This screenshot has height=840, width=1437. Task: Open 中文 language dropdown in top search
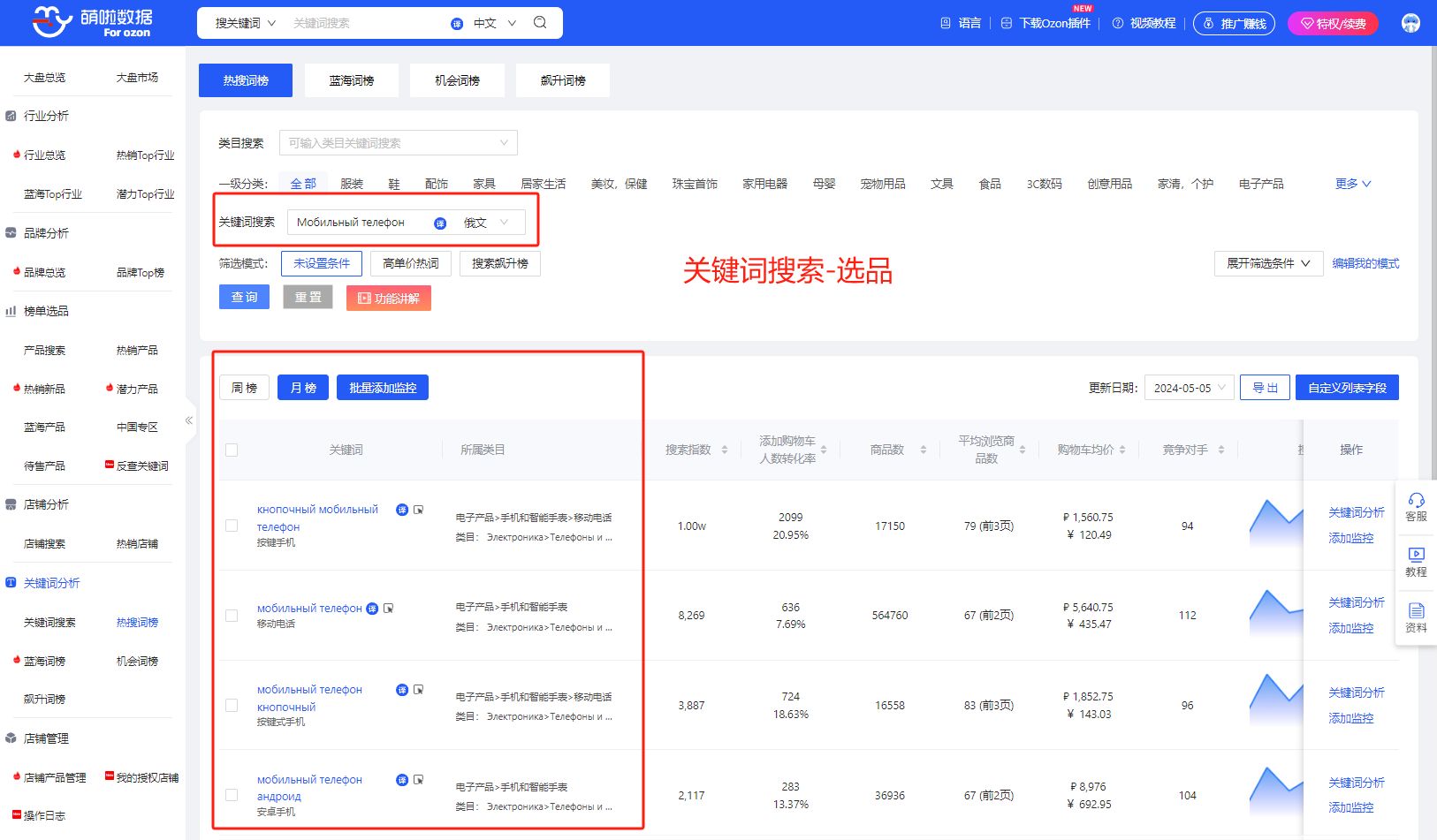pos(495,23)
